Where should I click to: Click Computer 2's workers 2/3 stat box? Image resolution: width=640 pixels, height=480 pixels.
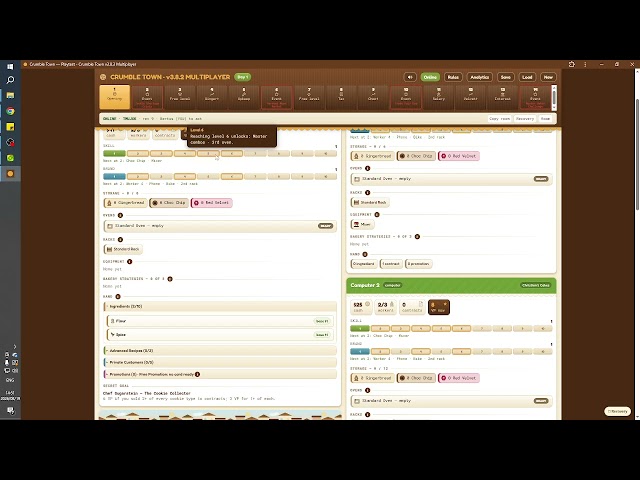(385, 307)
